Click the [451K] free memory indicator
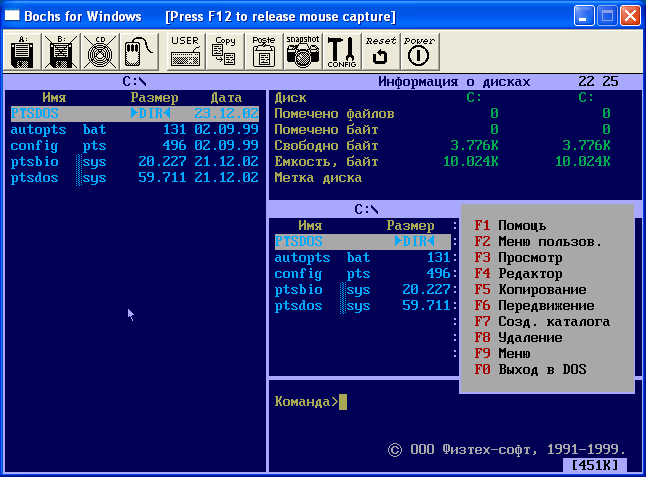Viewport: 646px width, 477px height. 595,465
